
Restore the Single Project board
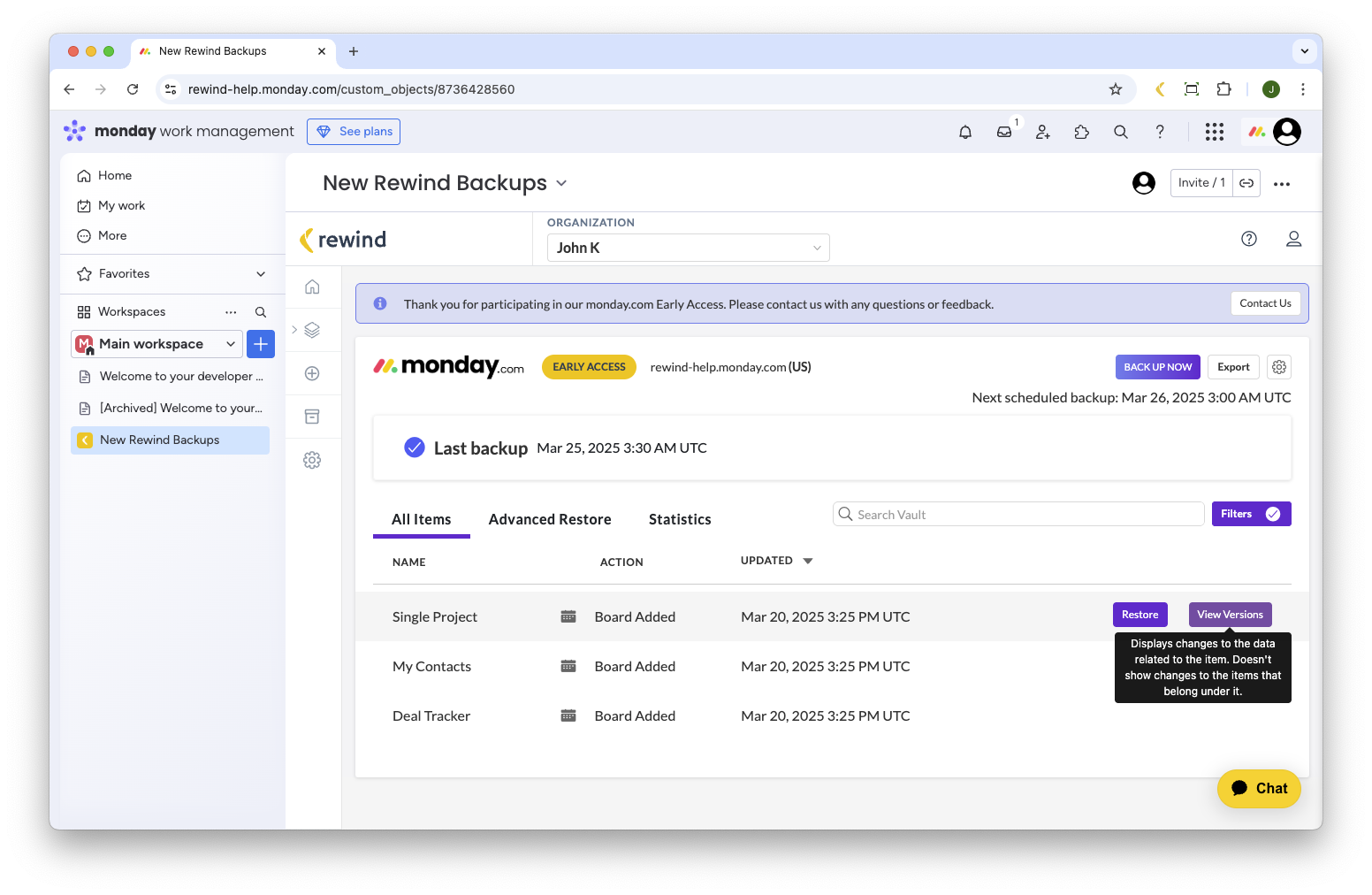[x=1140, y=615]
